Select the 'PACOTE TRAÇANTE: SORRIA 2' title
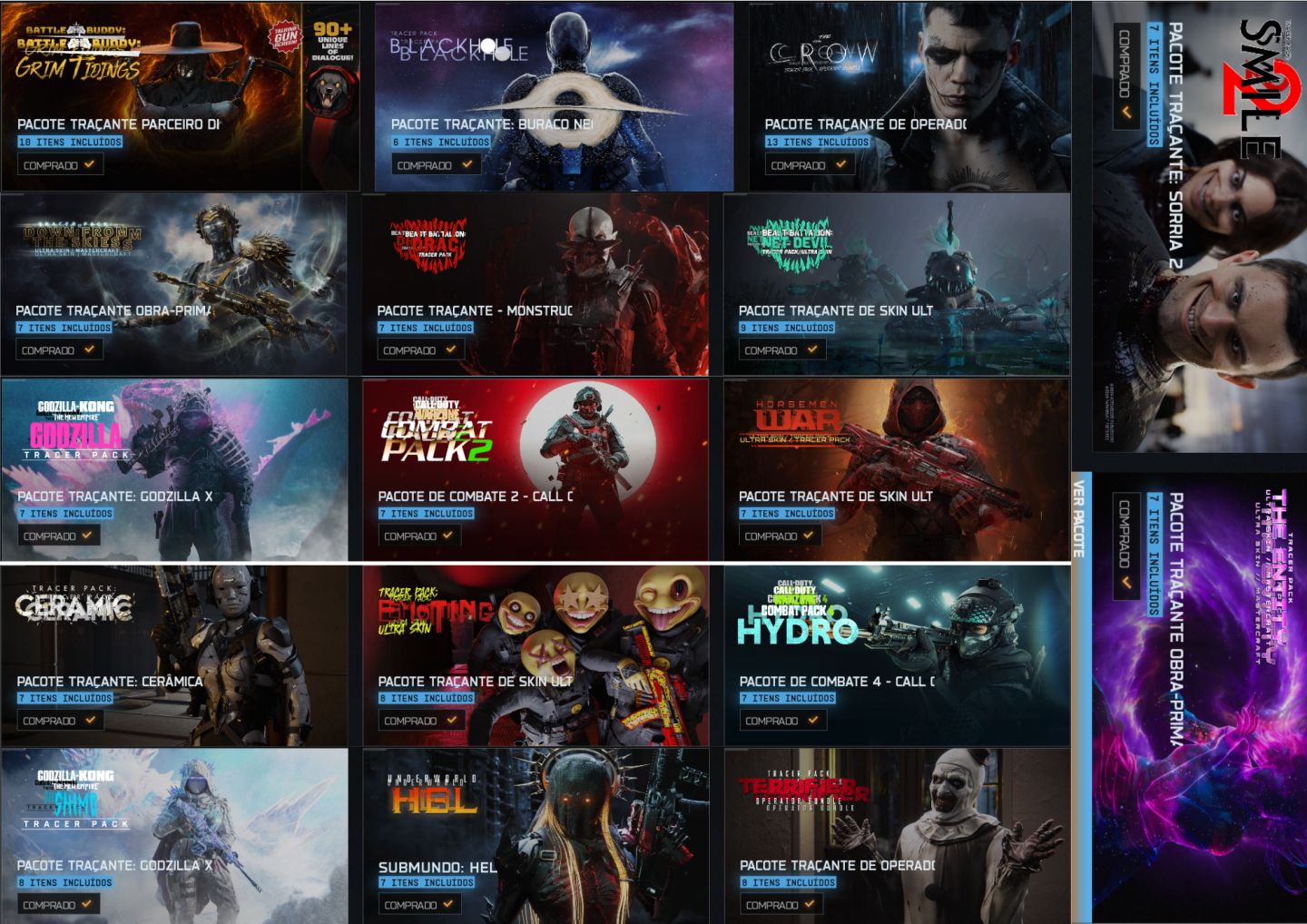The image size is (1307, 924). click(1175, 146)
